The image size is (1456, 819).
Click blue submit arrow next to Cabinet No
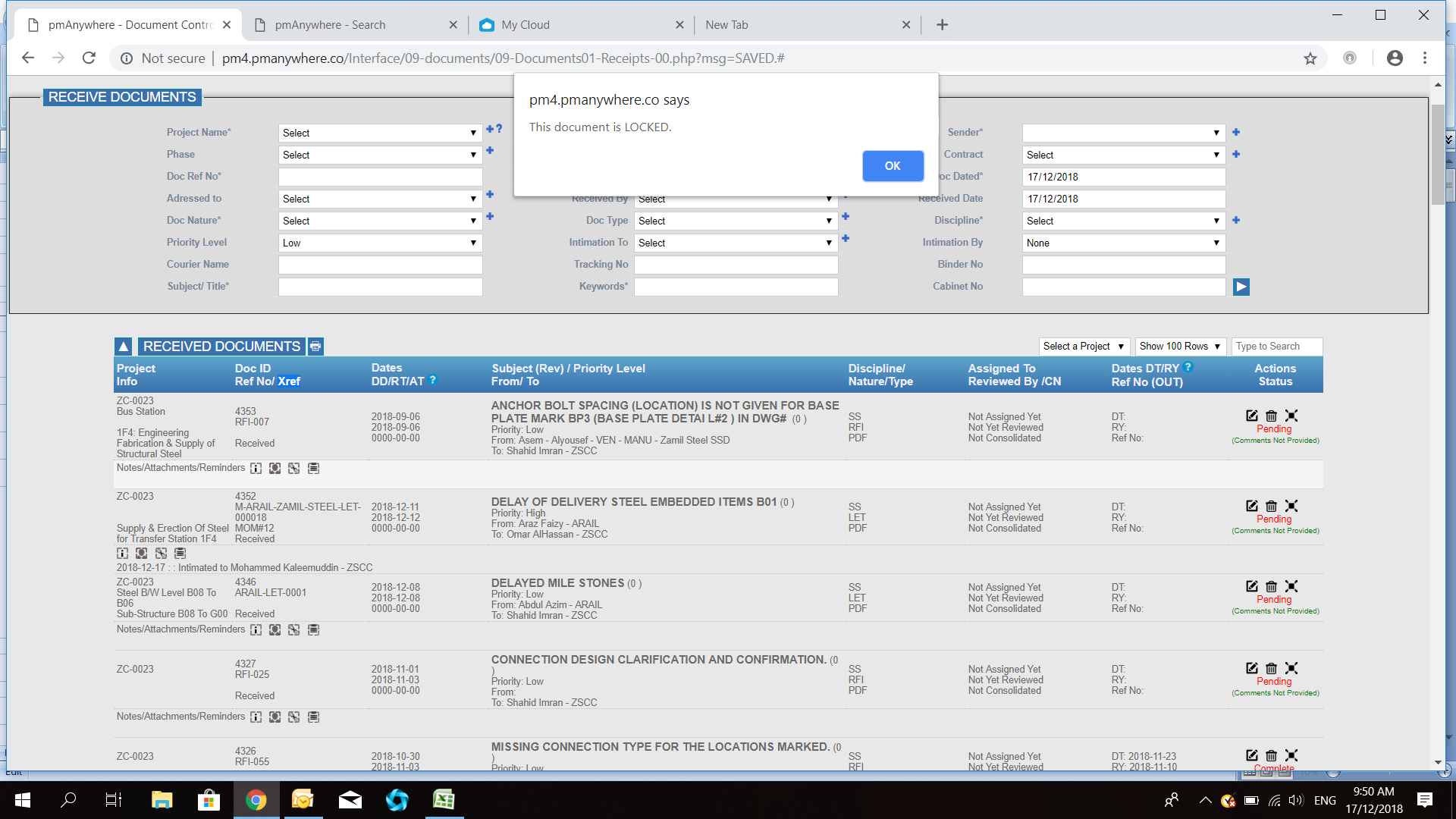point(1241,287)
